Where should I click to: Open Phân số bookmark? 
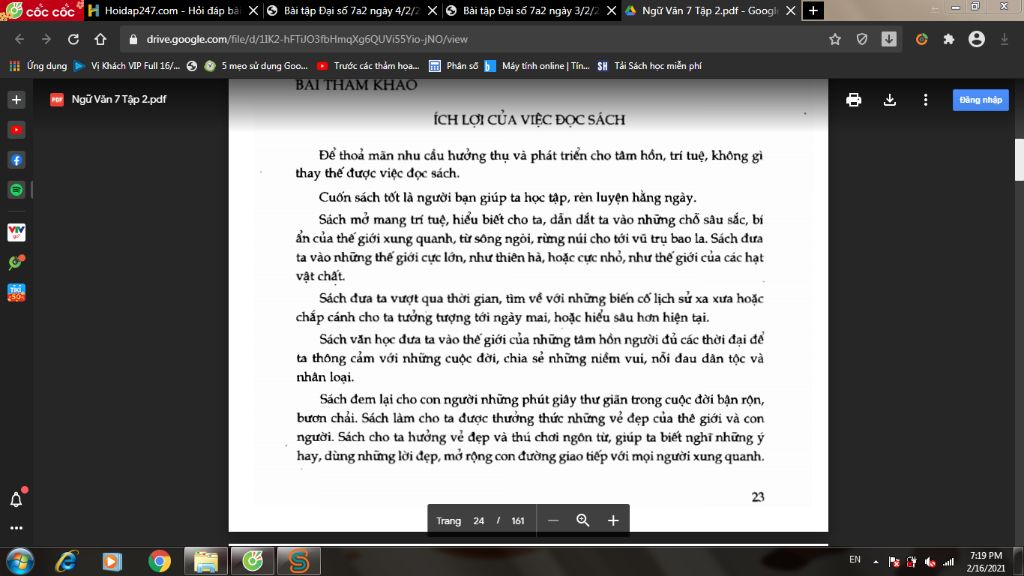pos(454,66)
